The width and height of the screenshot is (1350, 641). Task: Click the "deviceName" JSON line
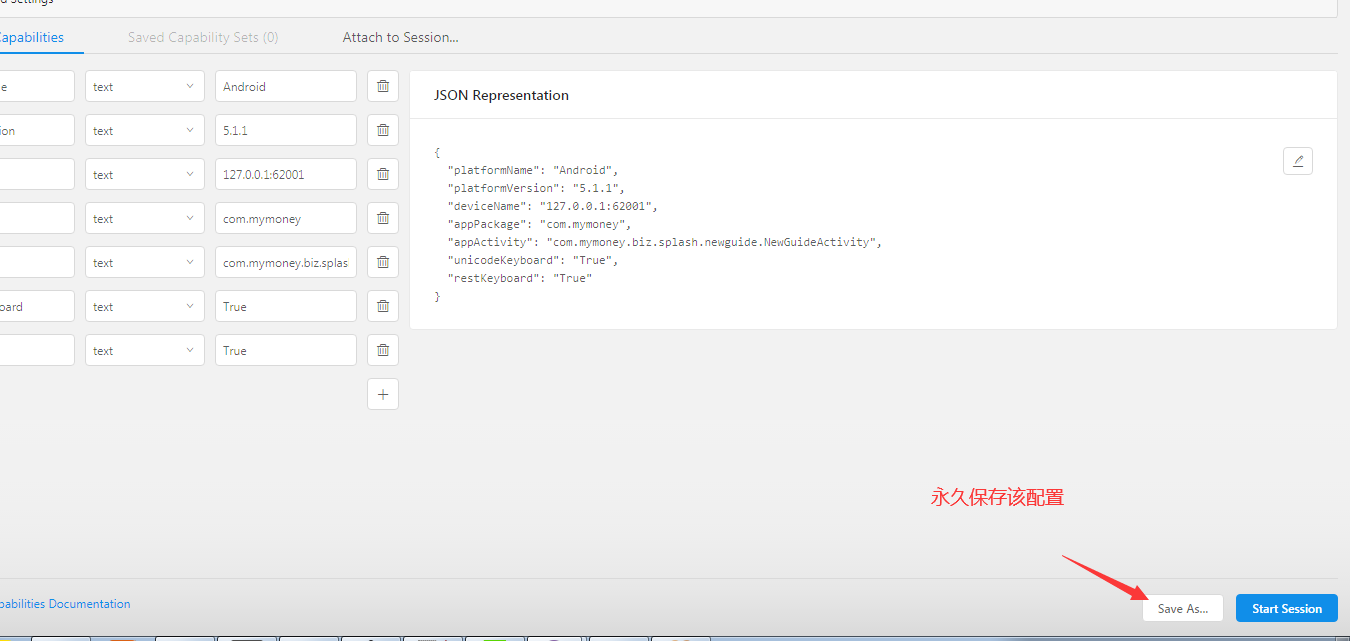coord(553,206)
